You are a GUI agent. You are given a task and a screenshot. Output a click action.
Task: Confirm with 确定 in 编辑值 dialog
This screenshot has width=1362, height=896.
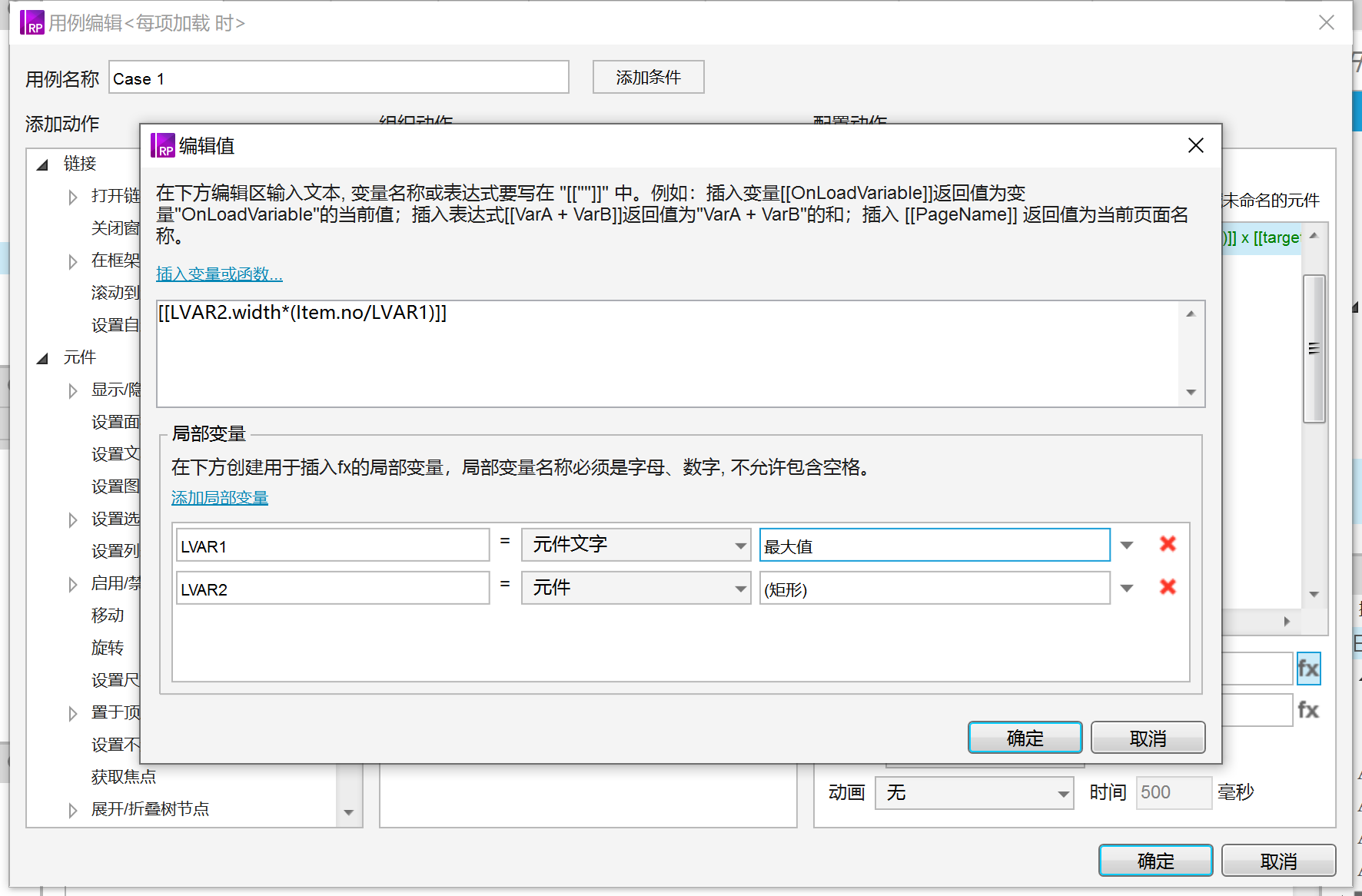[x=1025, y=738]
